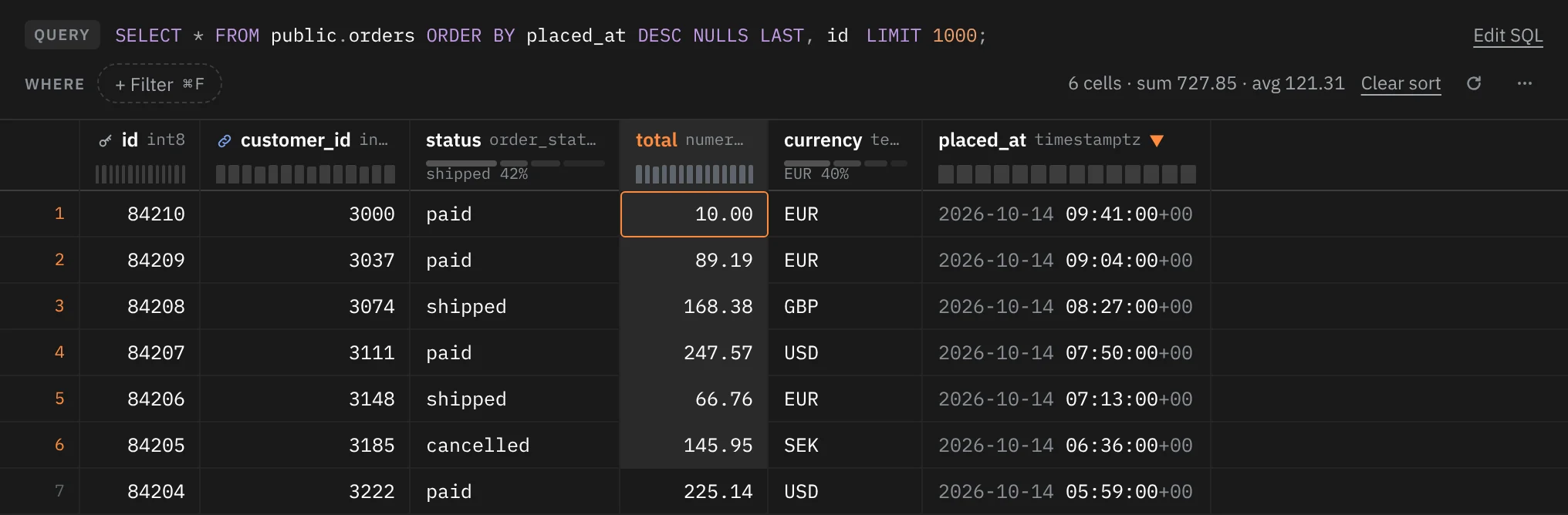
Task: Click the GBP currency cell
Action: point(845,306)
